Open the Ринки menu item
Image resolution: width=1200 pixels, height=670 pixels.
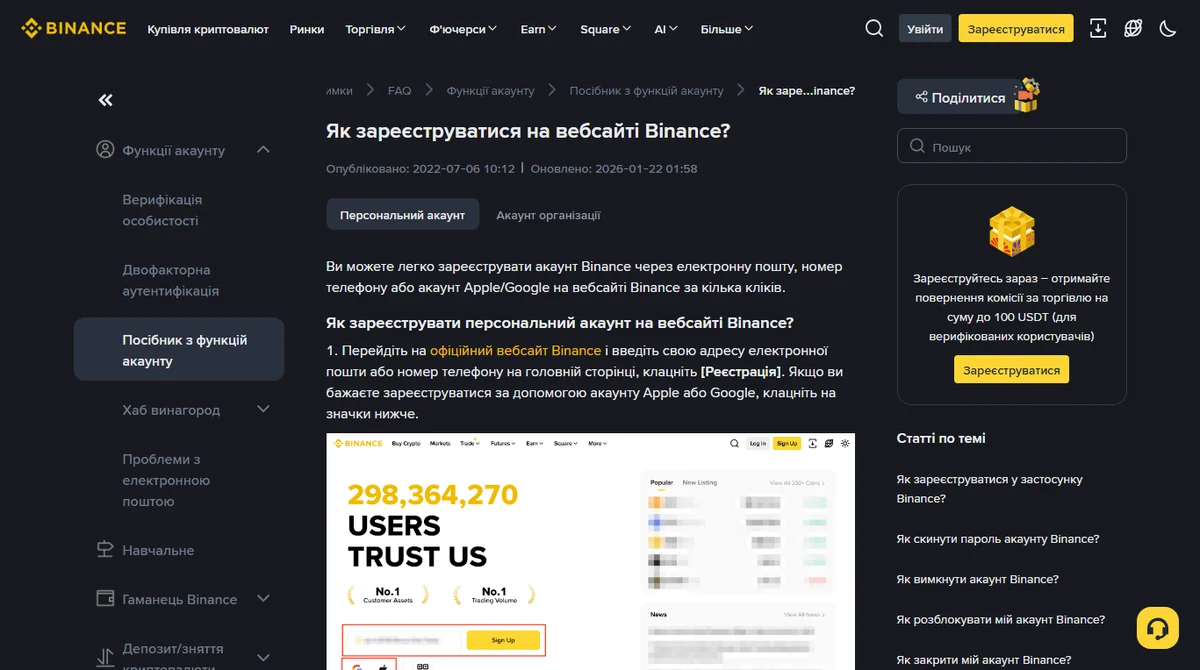[x=307, y=29]
